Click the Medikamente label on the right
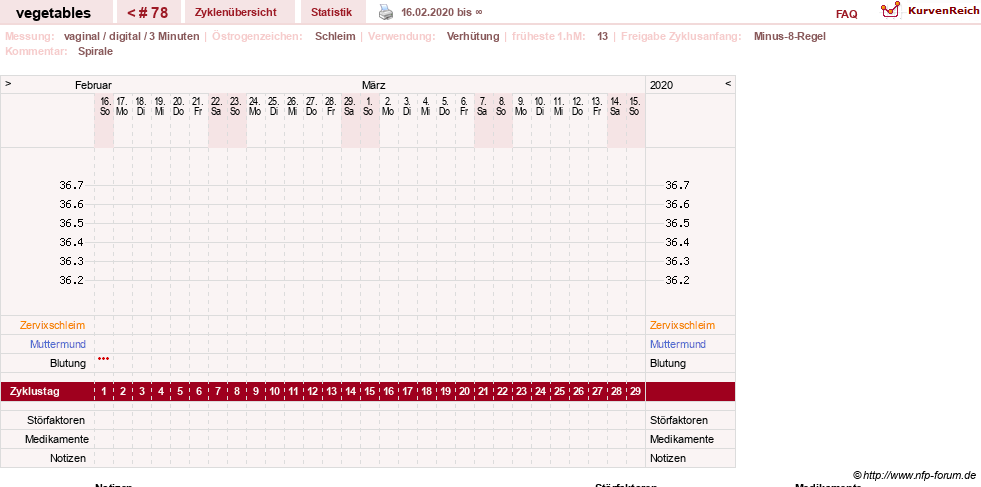The height and width of the screenshot is (487, 981). coord(682,439)
